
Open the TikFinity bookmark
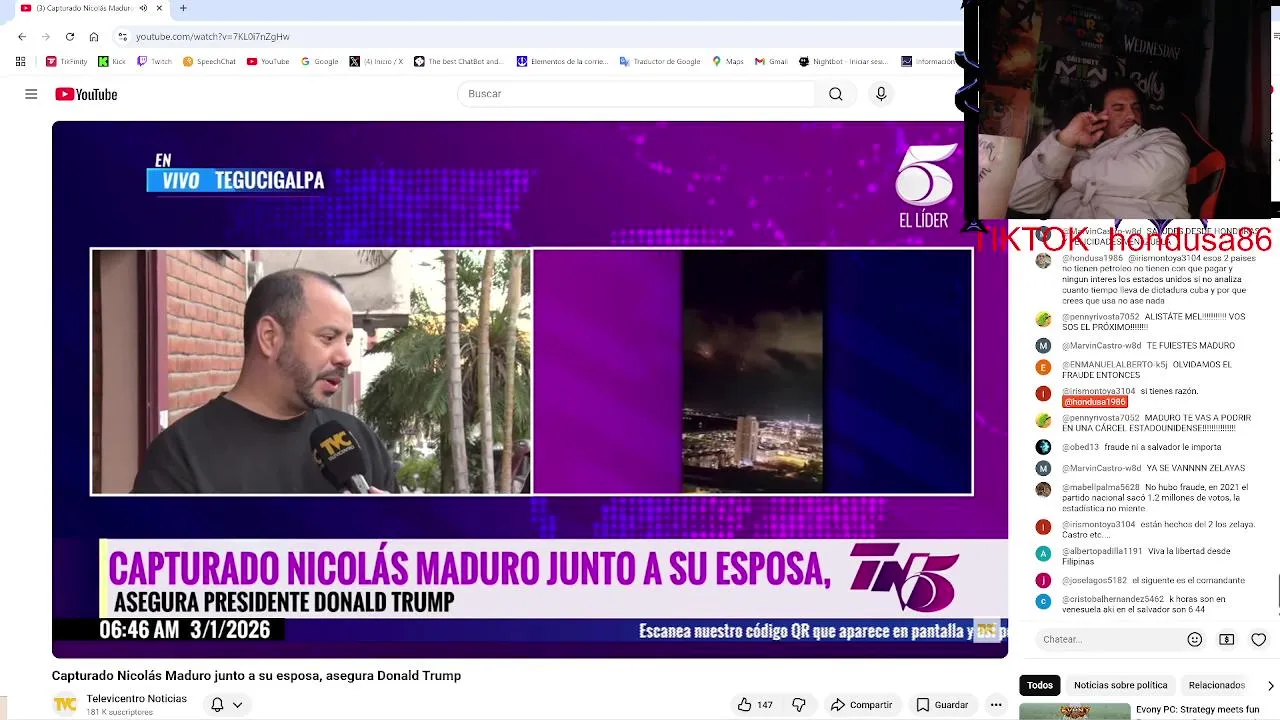click(x=67, y=61)
